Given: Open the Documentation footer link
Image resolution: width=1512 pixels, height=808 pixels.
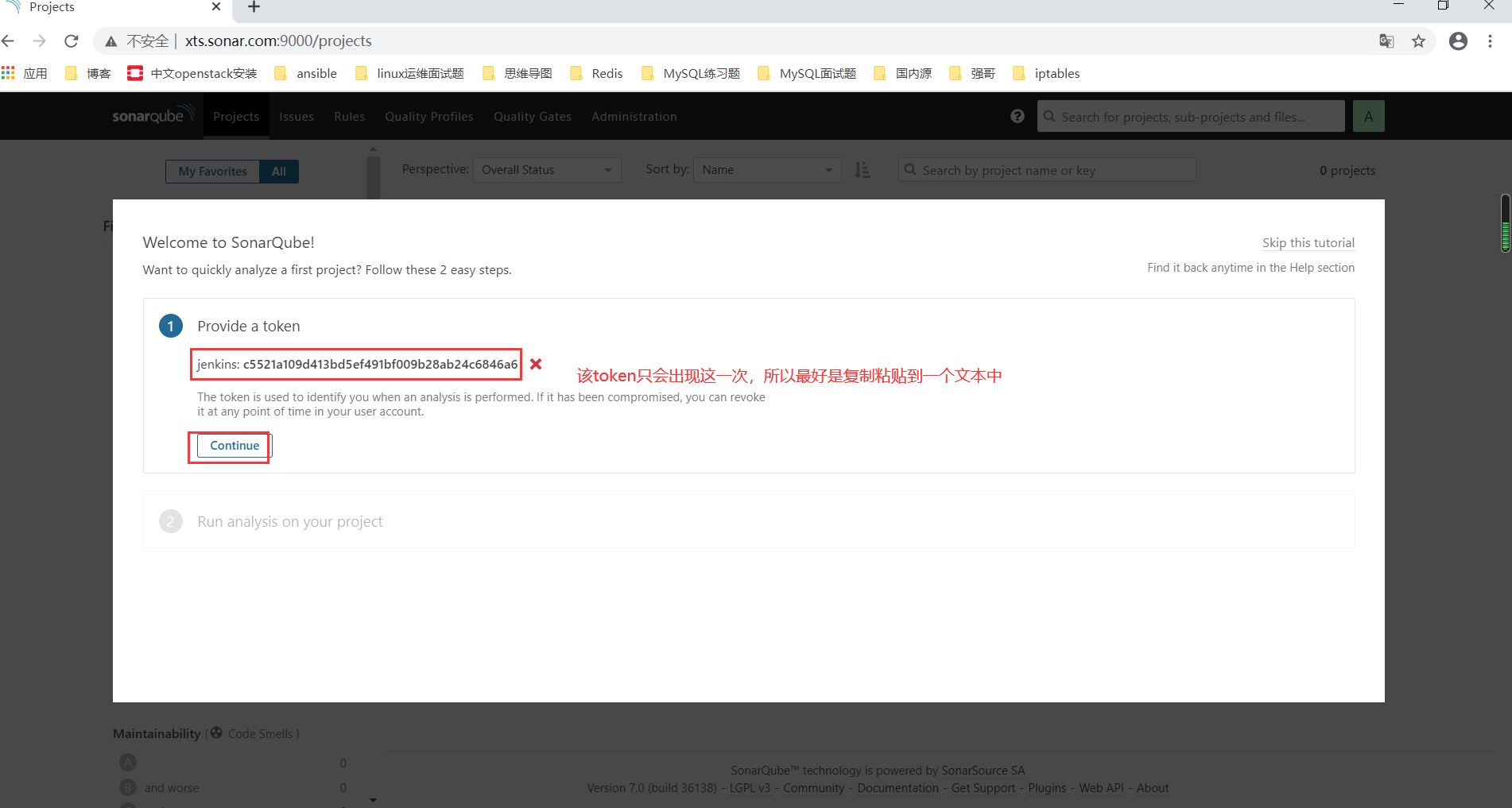Looking at the screenshot, I should (x=898, y=788).
